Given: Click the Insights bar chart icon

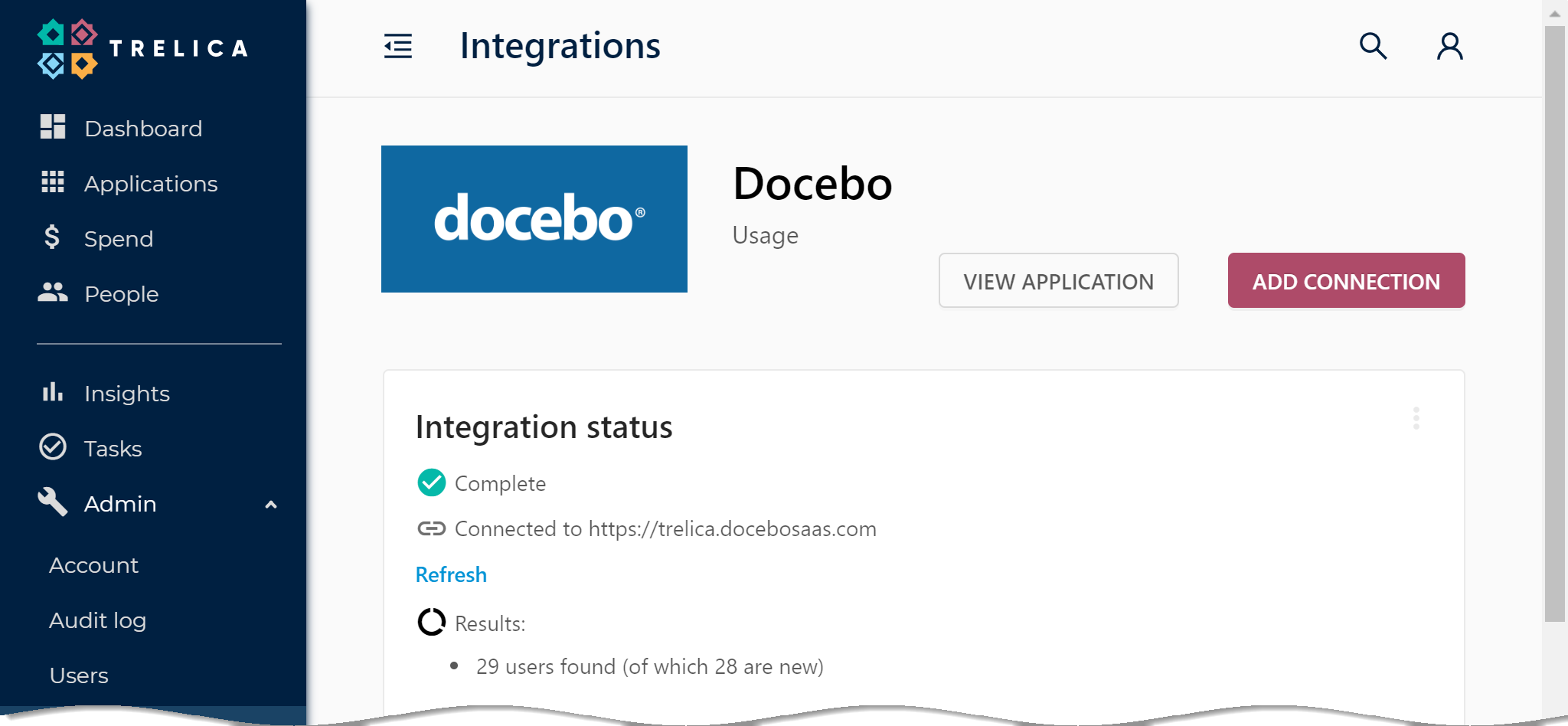Looking at the screenshot, I should point(53,392).
